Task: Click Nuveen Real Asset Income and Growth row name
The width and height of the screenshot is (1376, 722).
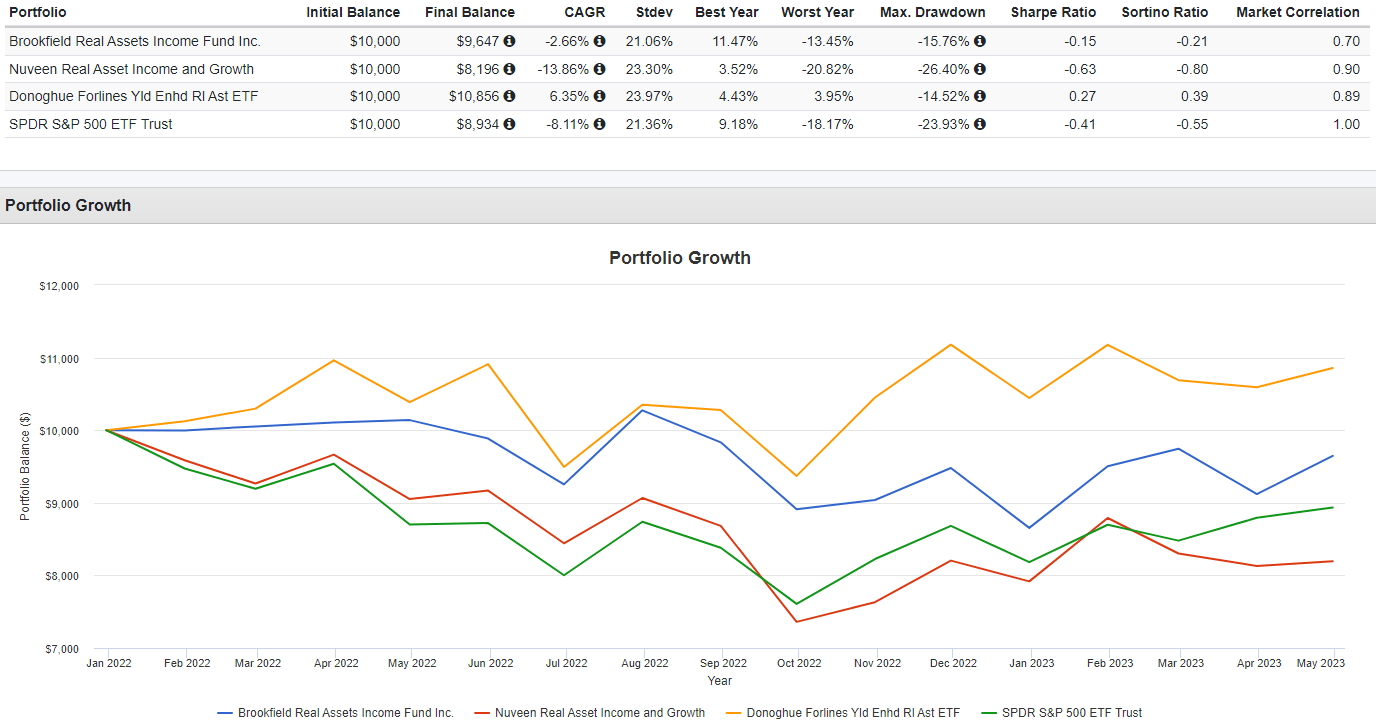Action: tap(131, 69)
